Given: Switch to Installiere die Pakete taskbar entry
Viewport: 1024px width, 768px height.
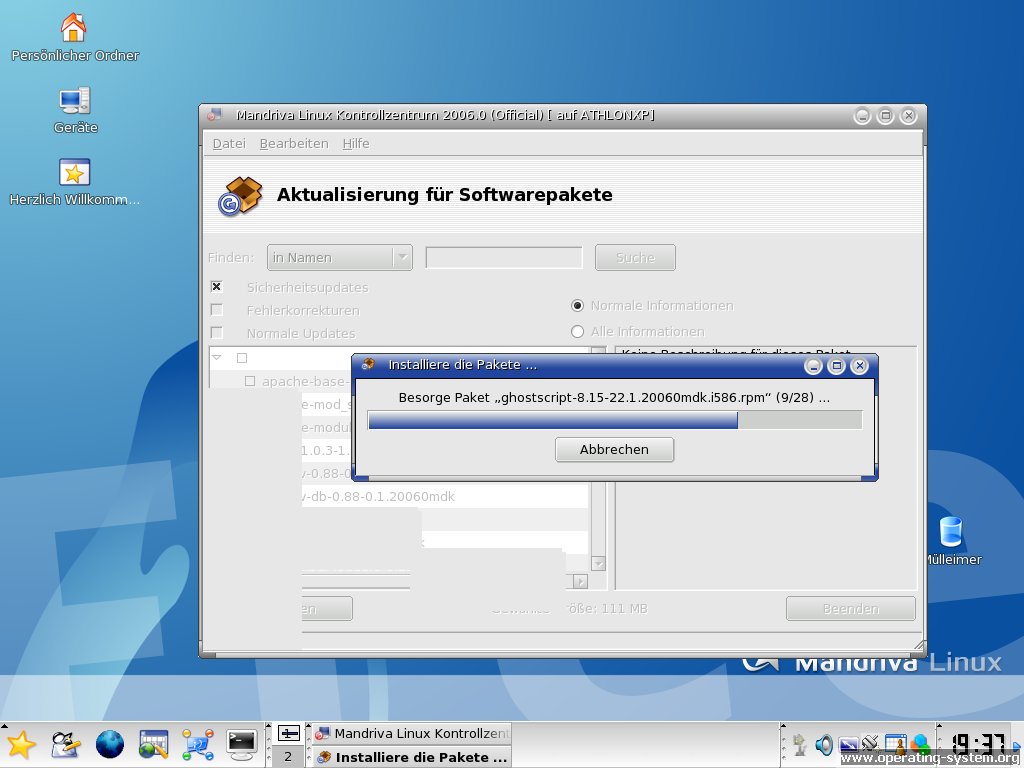Looking at the screenshot, I should point(411,757).
